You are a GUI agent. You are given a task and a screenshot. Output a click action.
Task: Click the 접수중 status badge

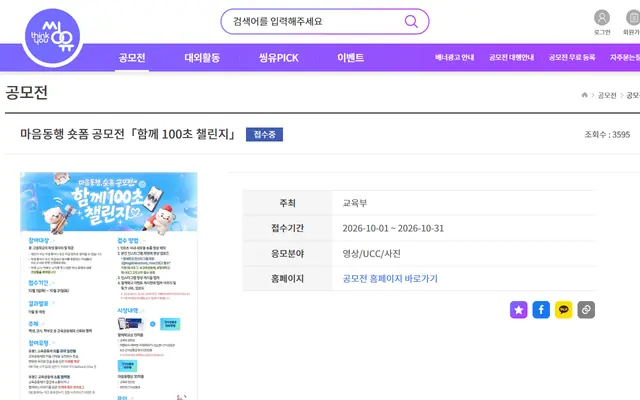264,134
